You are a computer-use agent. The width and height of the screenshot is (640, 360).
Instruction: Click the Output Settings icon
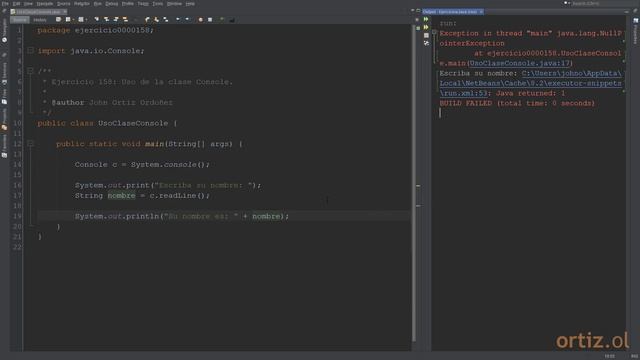[x=426, y=43]
